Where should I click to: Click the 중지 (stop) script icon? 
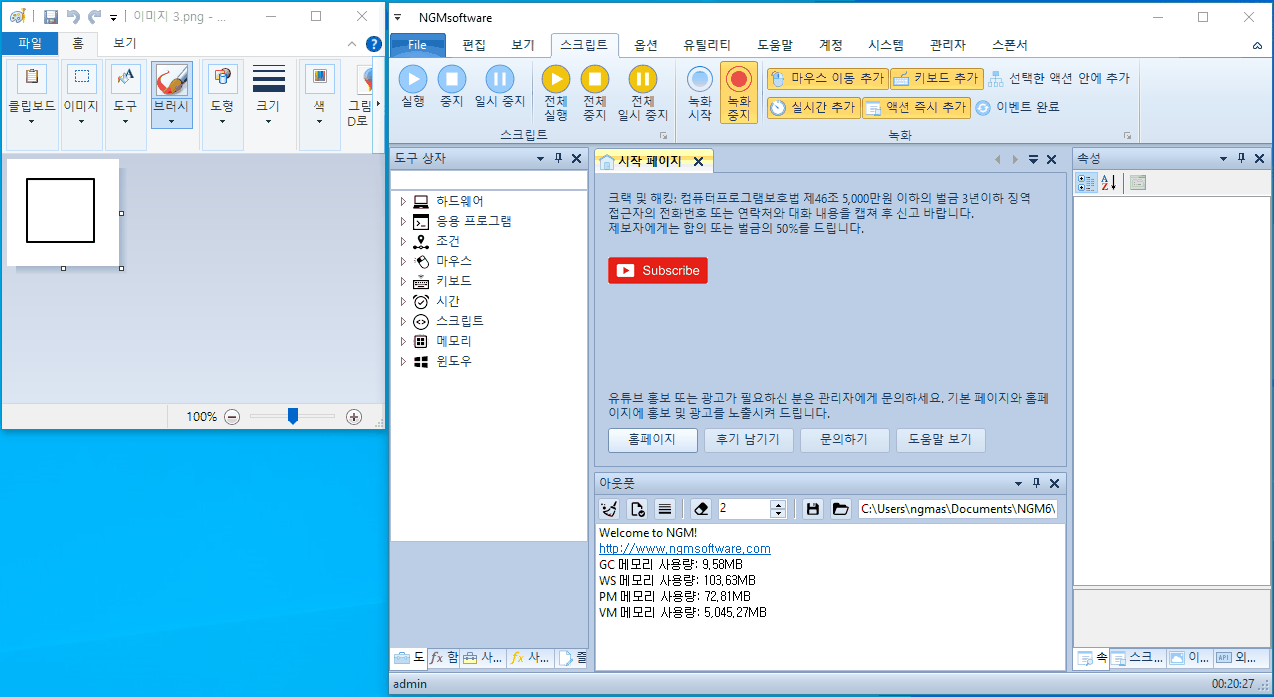click(x=452, y=79)
